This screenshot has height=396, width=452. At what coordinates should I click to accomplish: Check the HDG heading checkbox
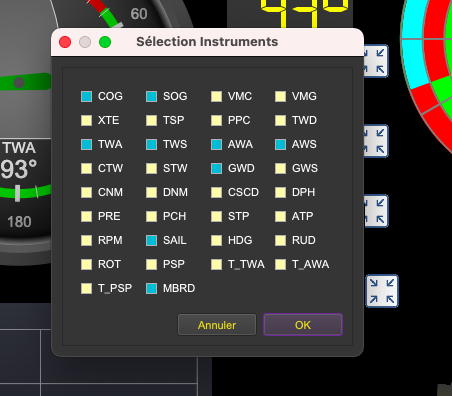217,240
